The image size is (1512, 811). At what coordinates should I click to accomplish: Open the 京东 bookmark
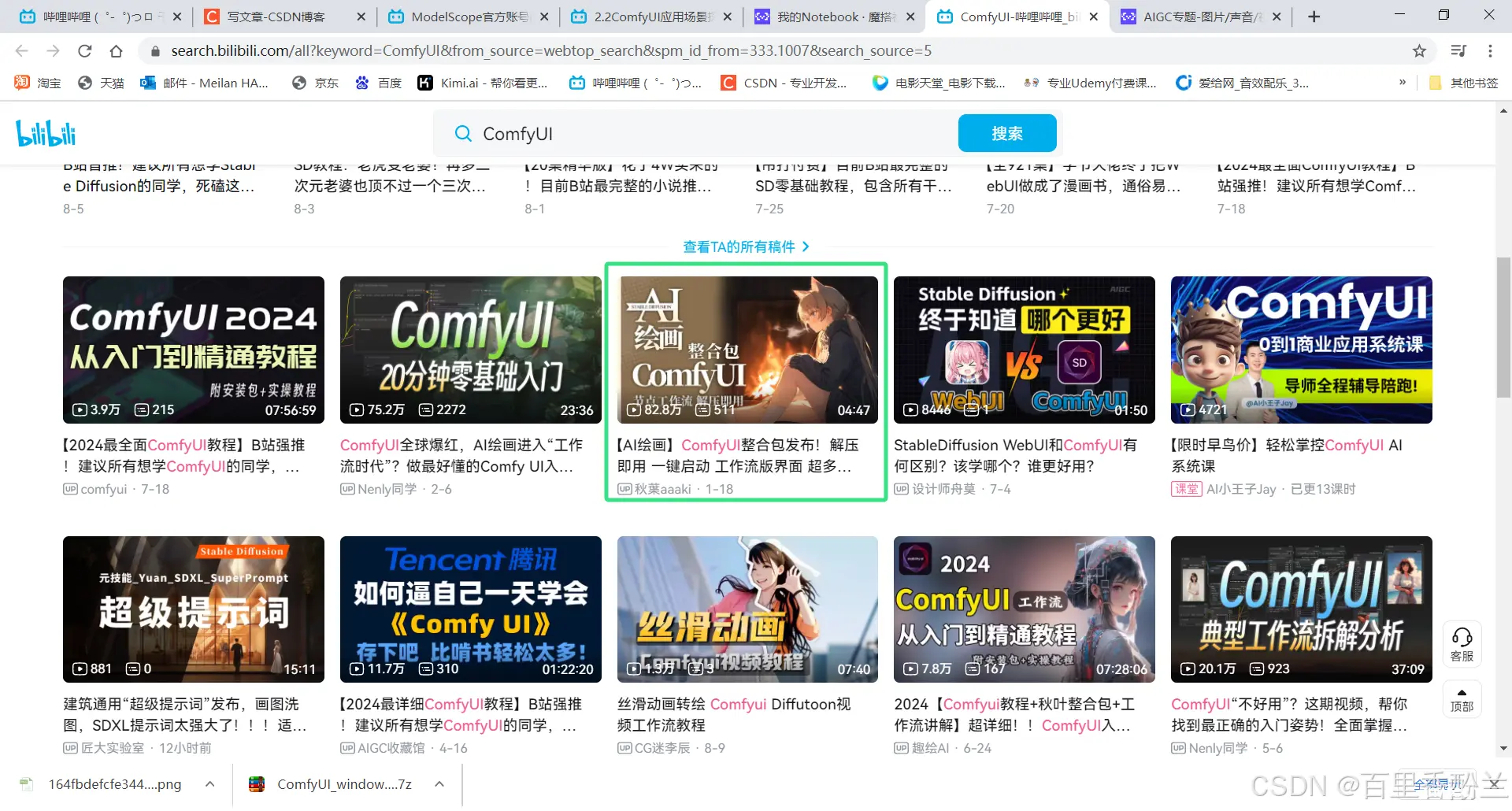point(315,83)
